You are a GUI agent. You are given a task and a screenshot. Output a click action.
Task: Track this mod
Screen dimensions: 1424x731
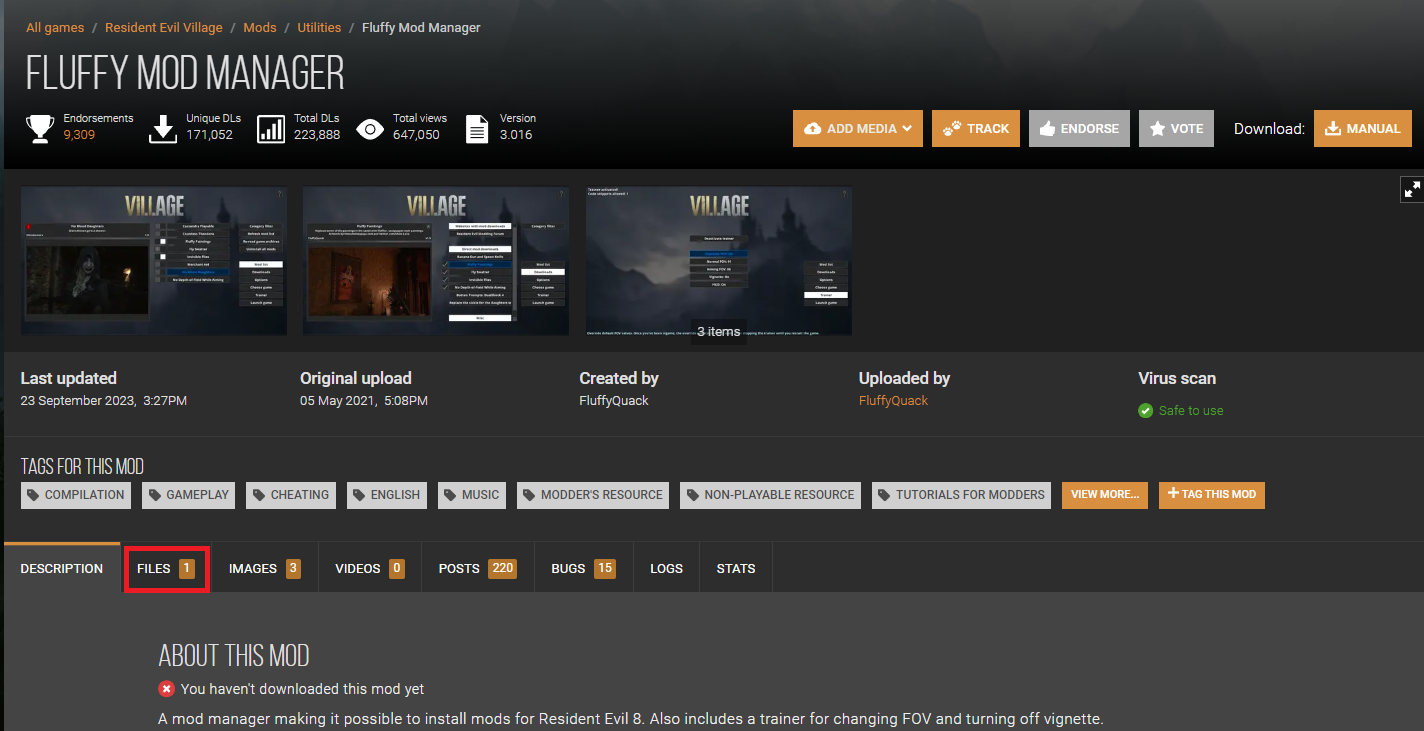pos(975,129)
